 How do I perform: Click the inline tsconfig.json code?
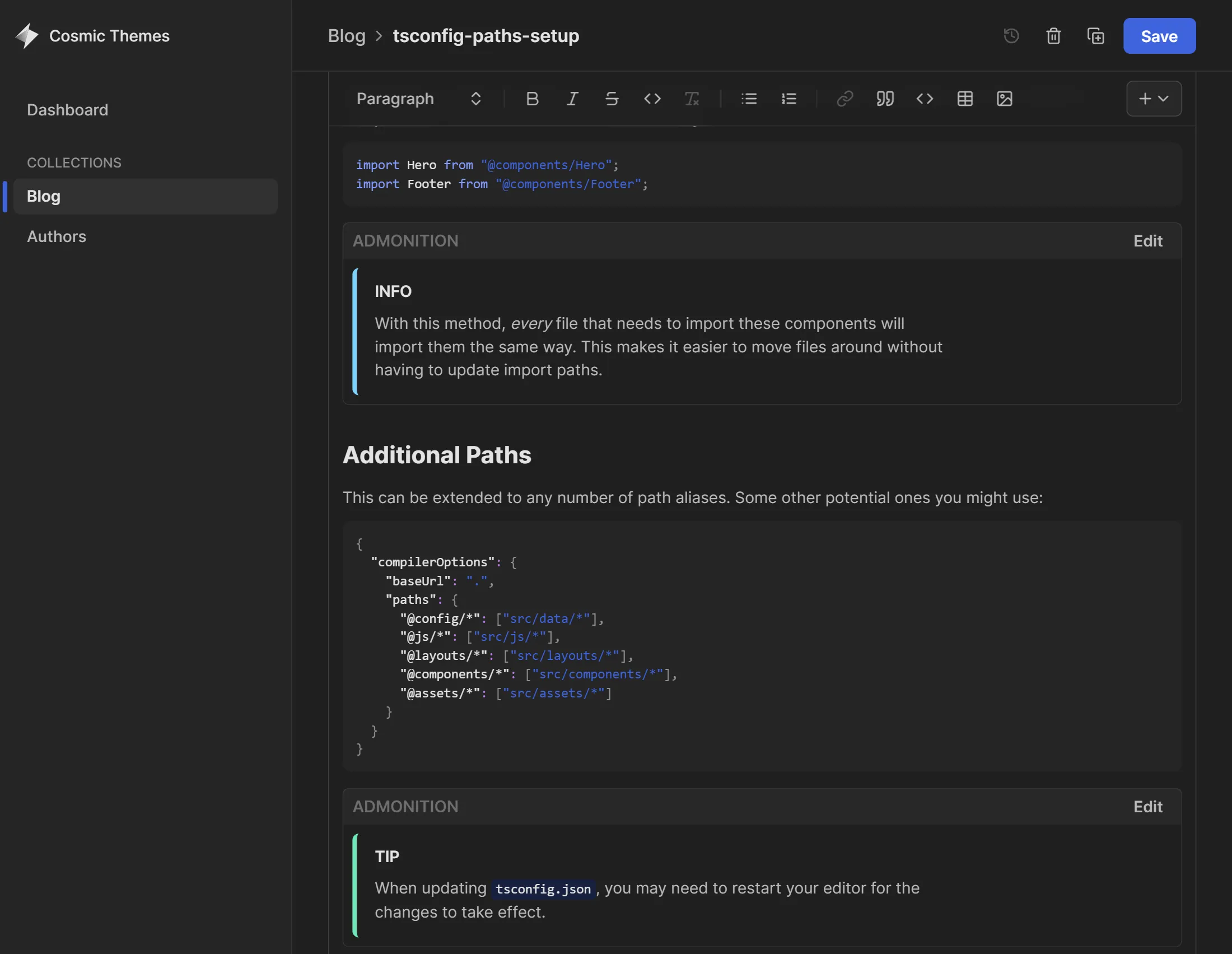pos(543,888)
